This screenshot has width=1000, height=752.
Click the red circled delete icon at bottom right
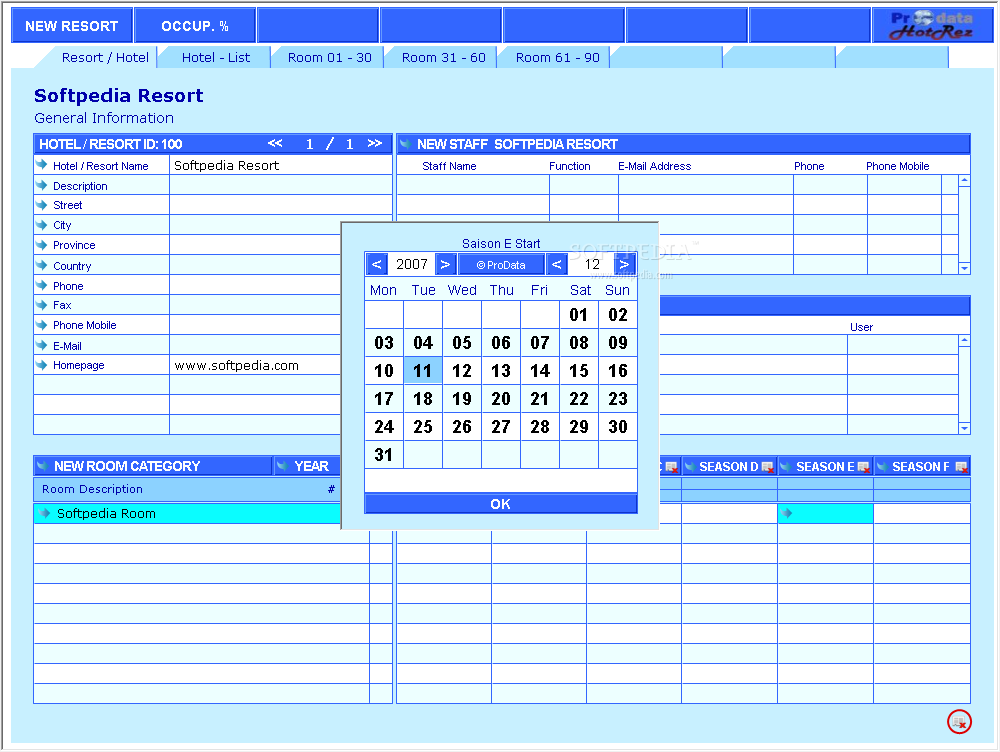[959, 721]
